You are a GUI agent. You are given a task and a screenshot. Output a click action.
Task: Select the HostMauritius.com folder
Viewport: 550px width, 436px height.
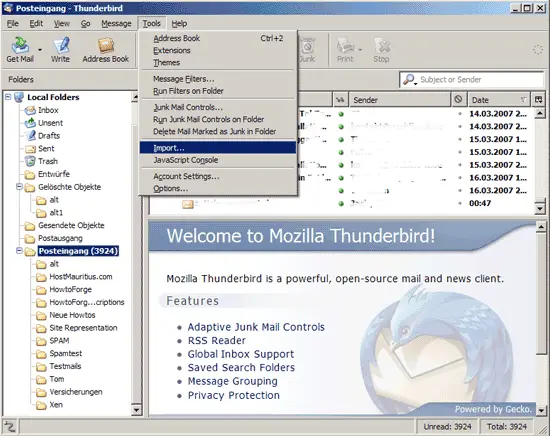coord(81,277)
